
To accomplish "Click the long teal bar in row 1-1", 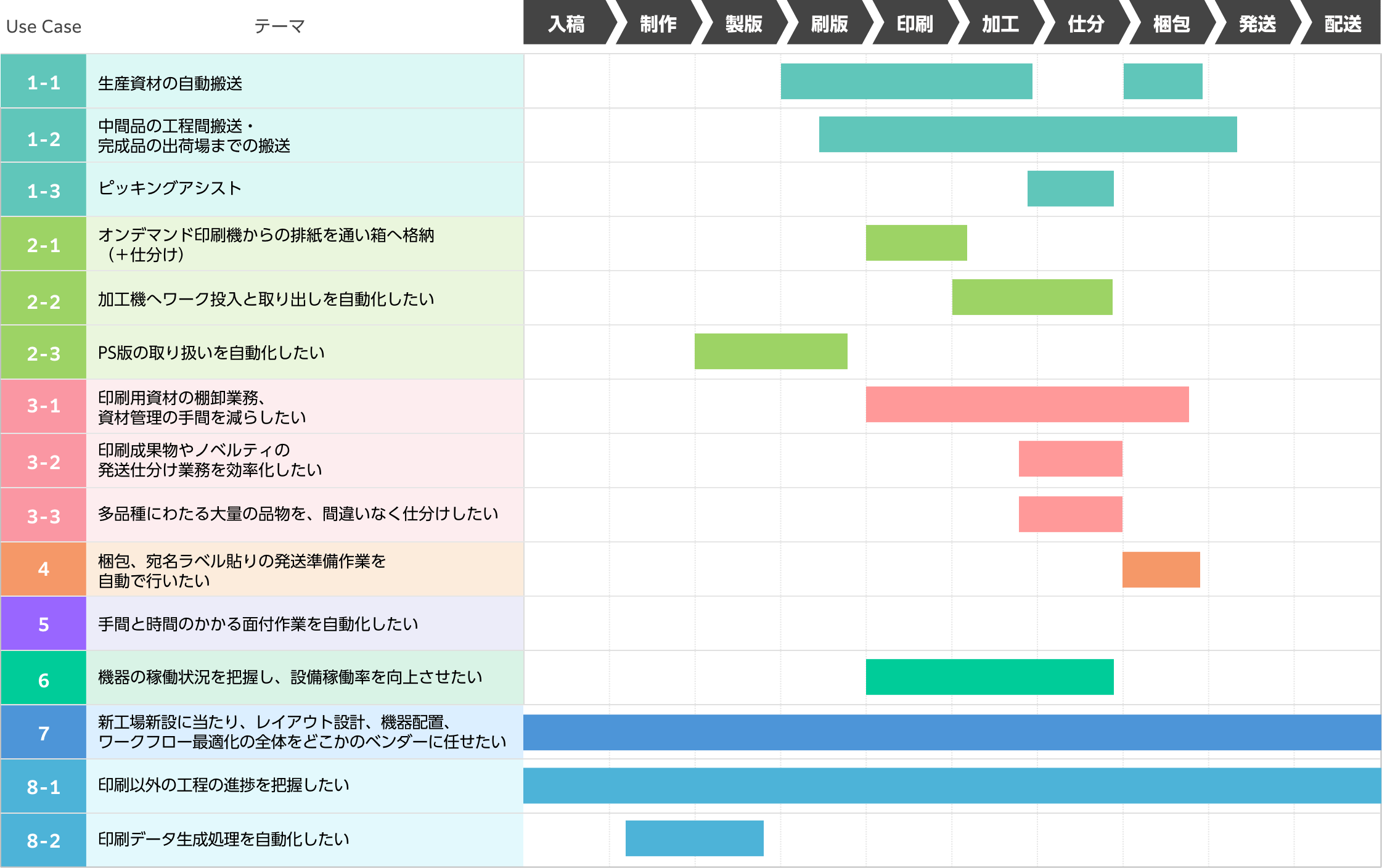I will [x=906, y=81].
